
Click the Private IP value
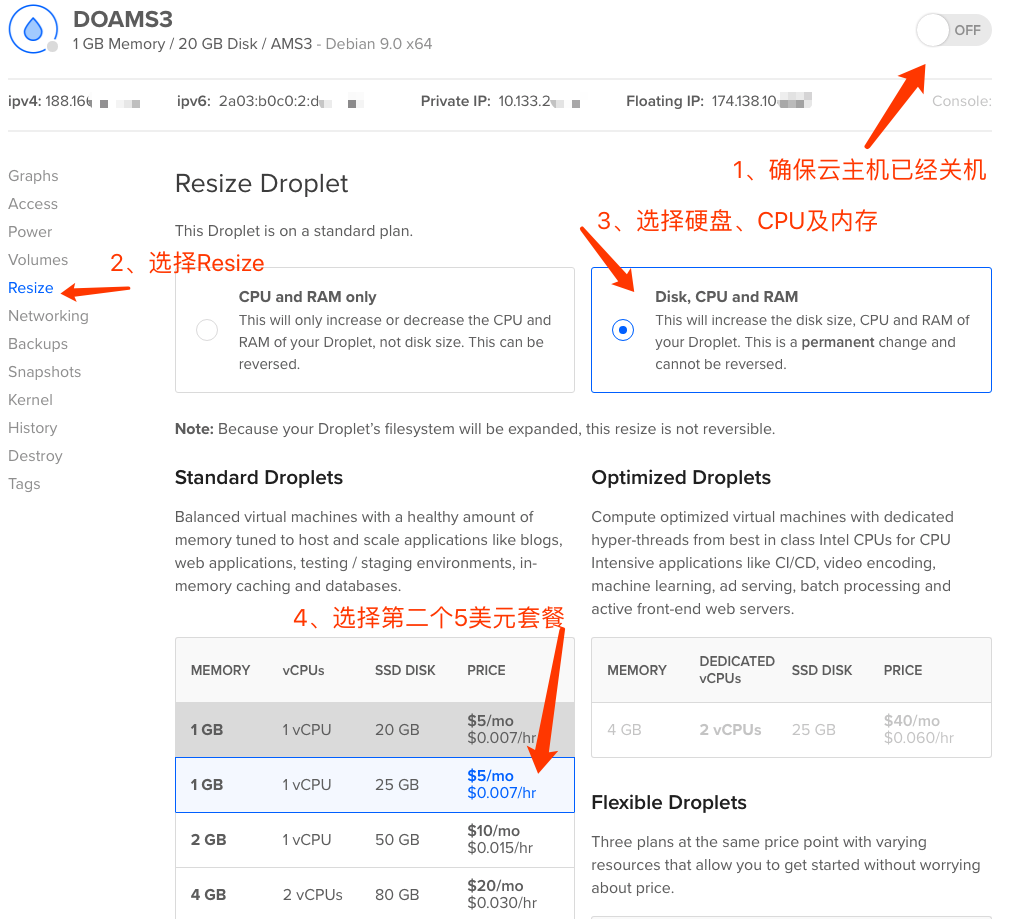point(539,101)
